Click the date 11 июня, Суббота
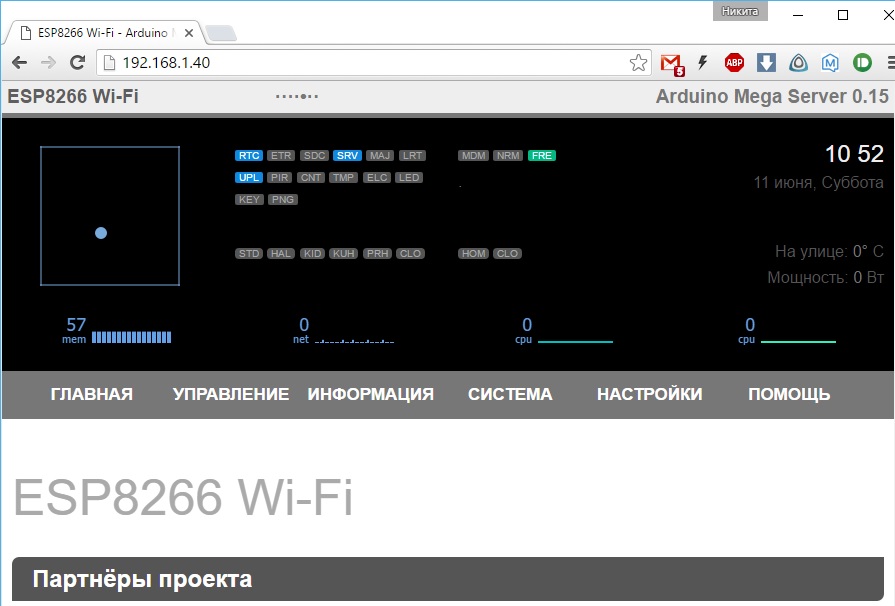 click(819, 183)
